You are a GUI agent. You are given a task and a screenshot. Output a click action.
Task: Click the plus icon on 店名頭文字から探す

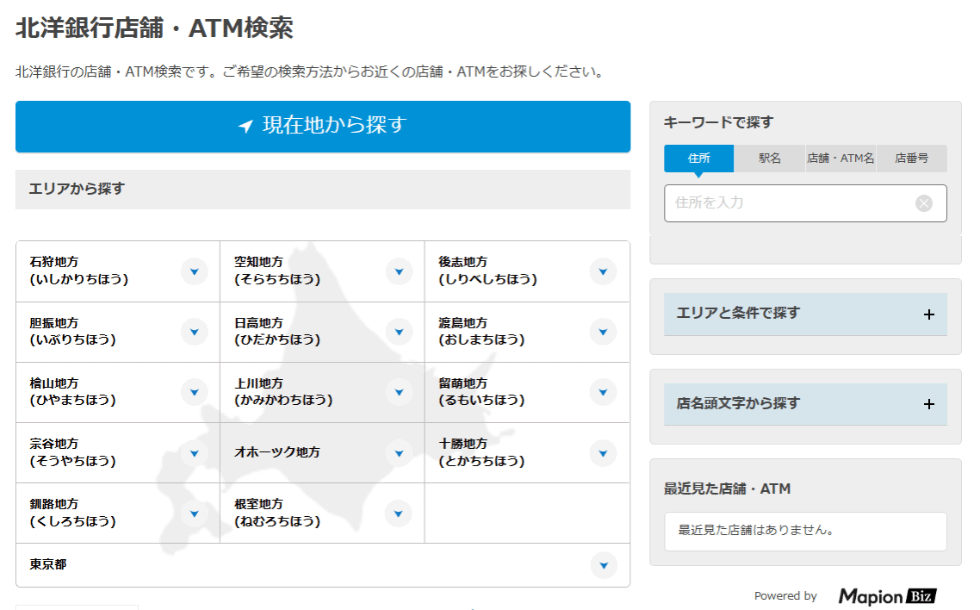pyautogui.click(x=929, y=404)
